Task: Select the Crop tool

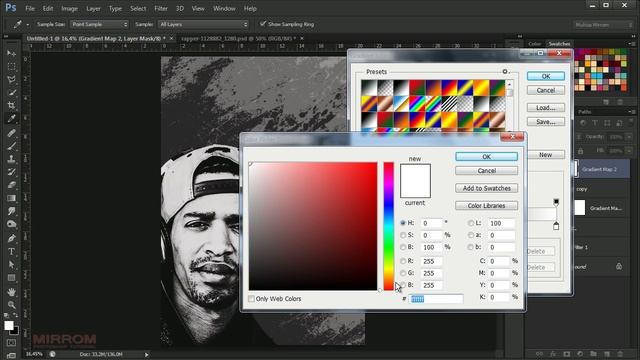Action: coord(11,105)
